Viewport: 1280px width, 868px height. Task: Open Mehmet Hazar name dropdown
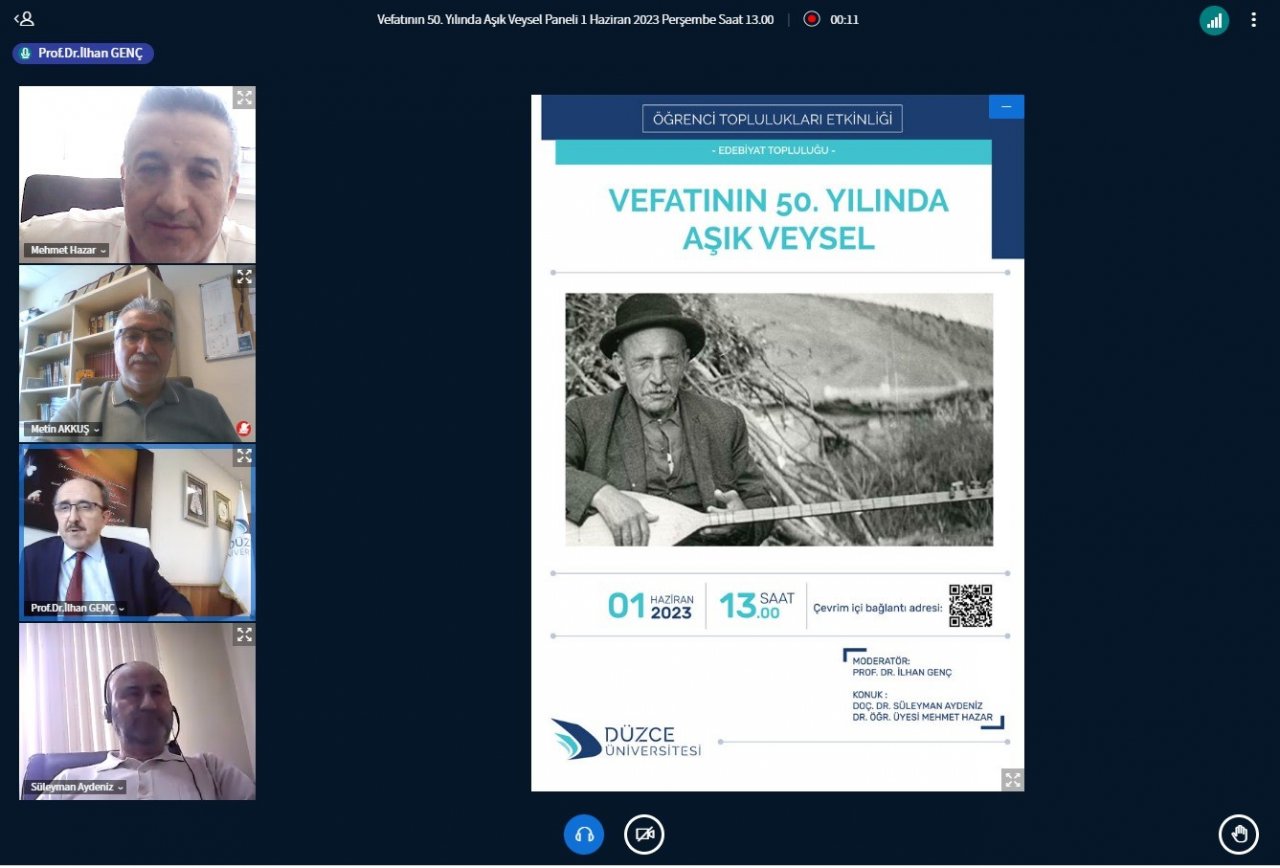click(x=67, y=250)
